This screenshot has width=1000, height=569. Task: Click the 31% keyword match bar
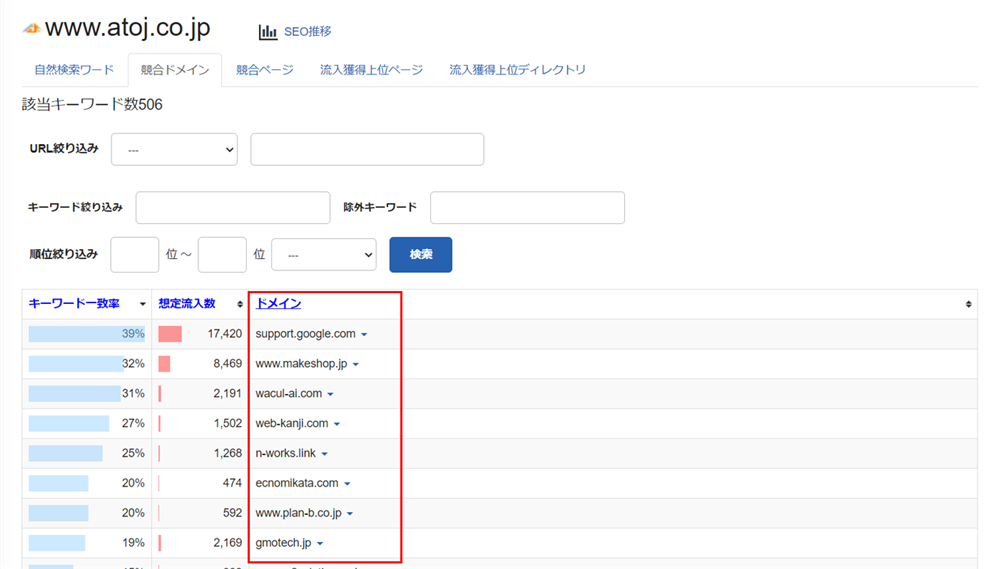click(x=75, y=394)
